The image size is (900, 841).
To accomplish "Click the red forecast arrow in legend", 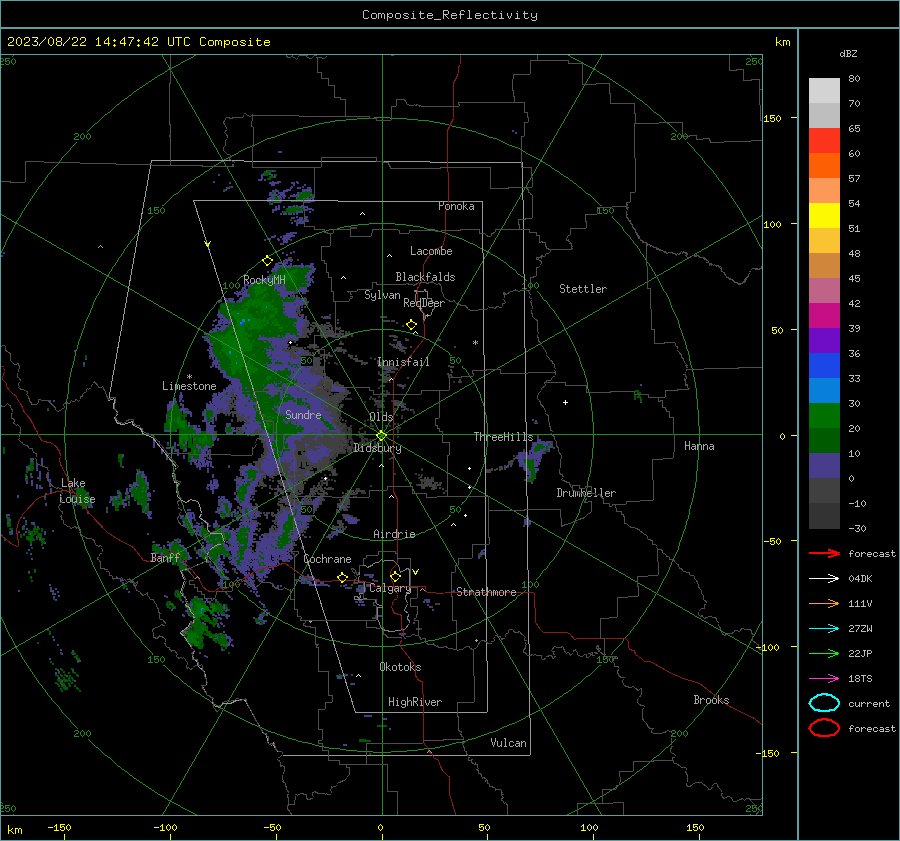I will click(x=824, y=553).
